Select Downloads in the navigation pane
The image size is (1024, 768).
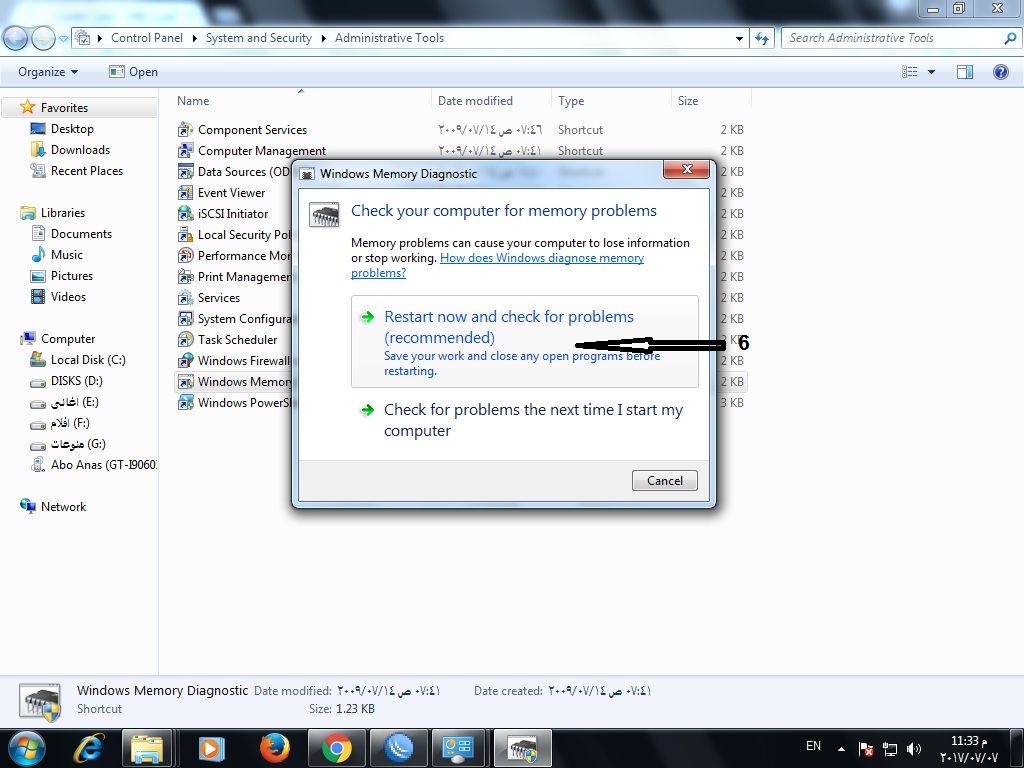pyautogui.click(x=80, y=150)
